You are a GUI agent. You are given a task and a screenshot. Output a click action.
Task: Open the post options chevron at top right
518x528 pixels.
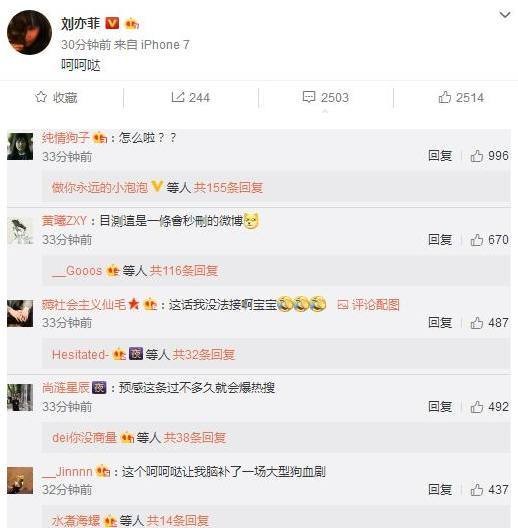[x=505, y=15]
